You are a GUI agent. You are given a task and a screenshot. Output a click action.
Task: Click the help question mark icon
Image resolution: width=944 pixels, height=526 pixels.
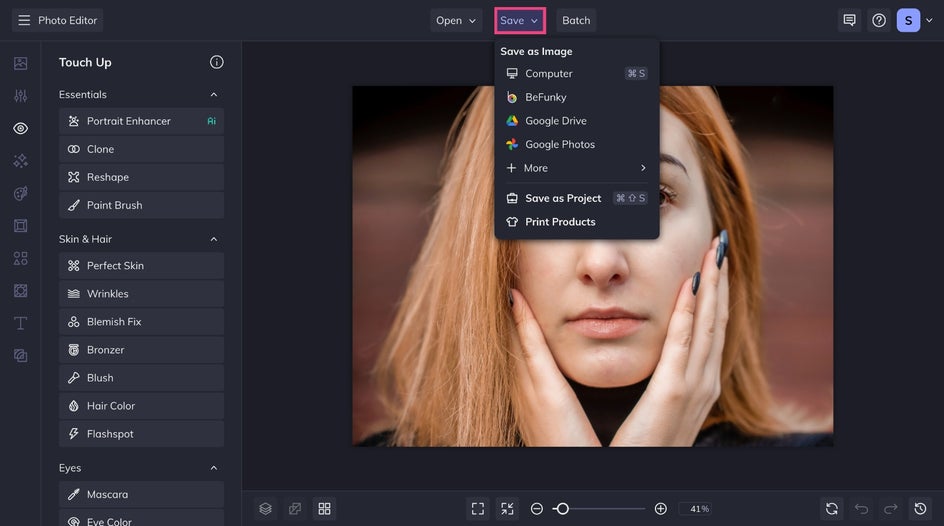pyautogui.click(x=879, y=20)
